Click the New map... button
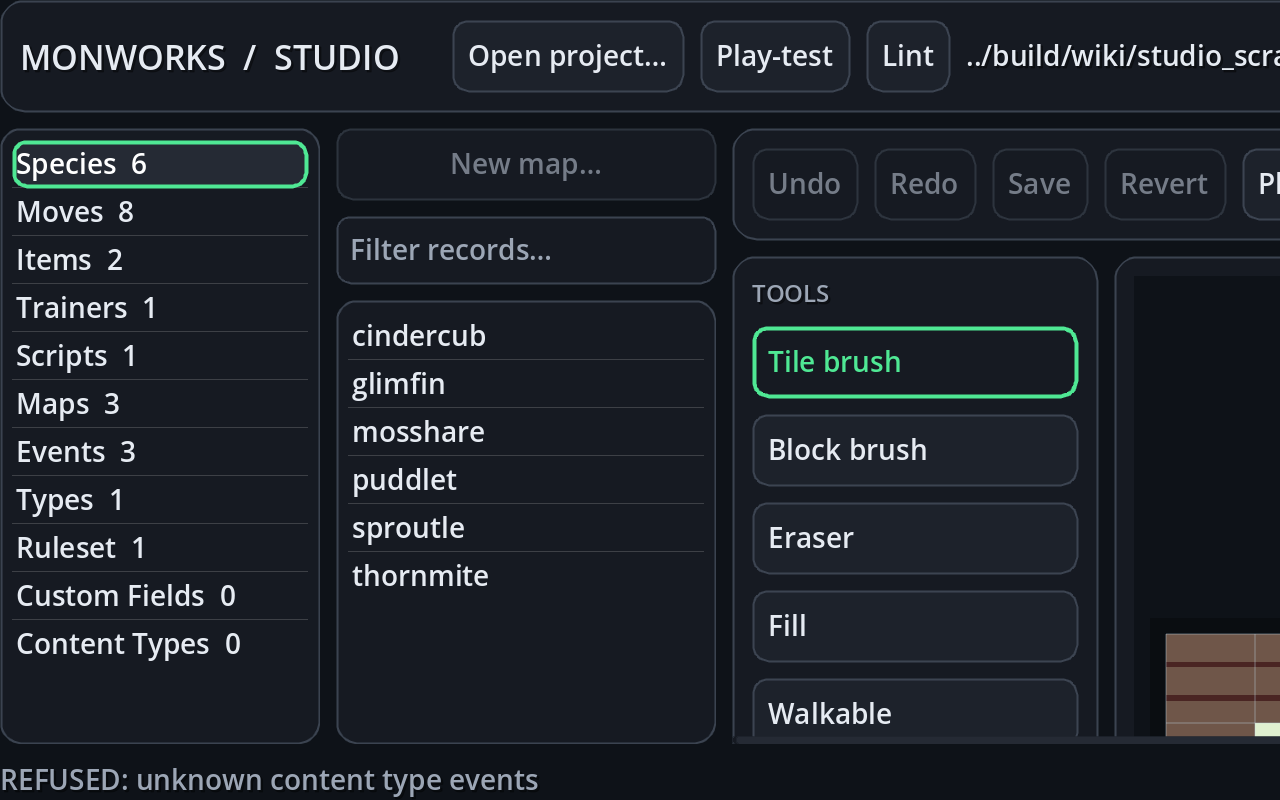 (526, 164)
